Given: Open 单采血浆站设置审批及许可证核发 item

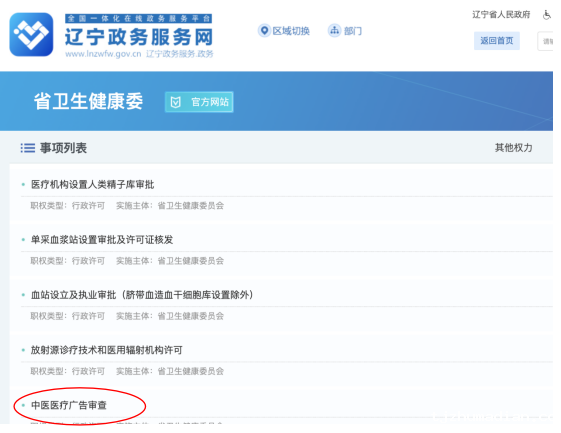Looking at the screenshot, I should 102,240.
